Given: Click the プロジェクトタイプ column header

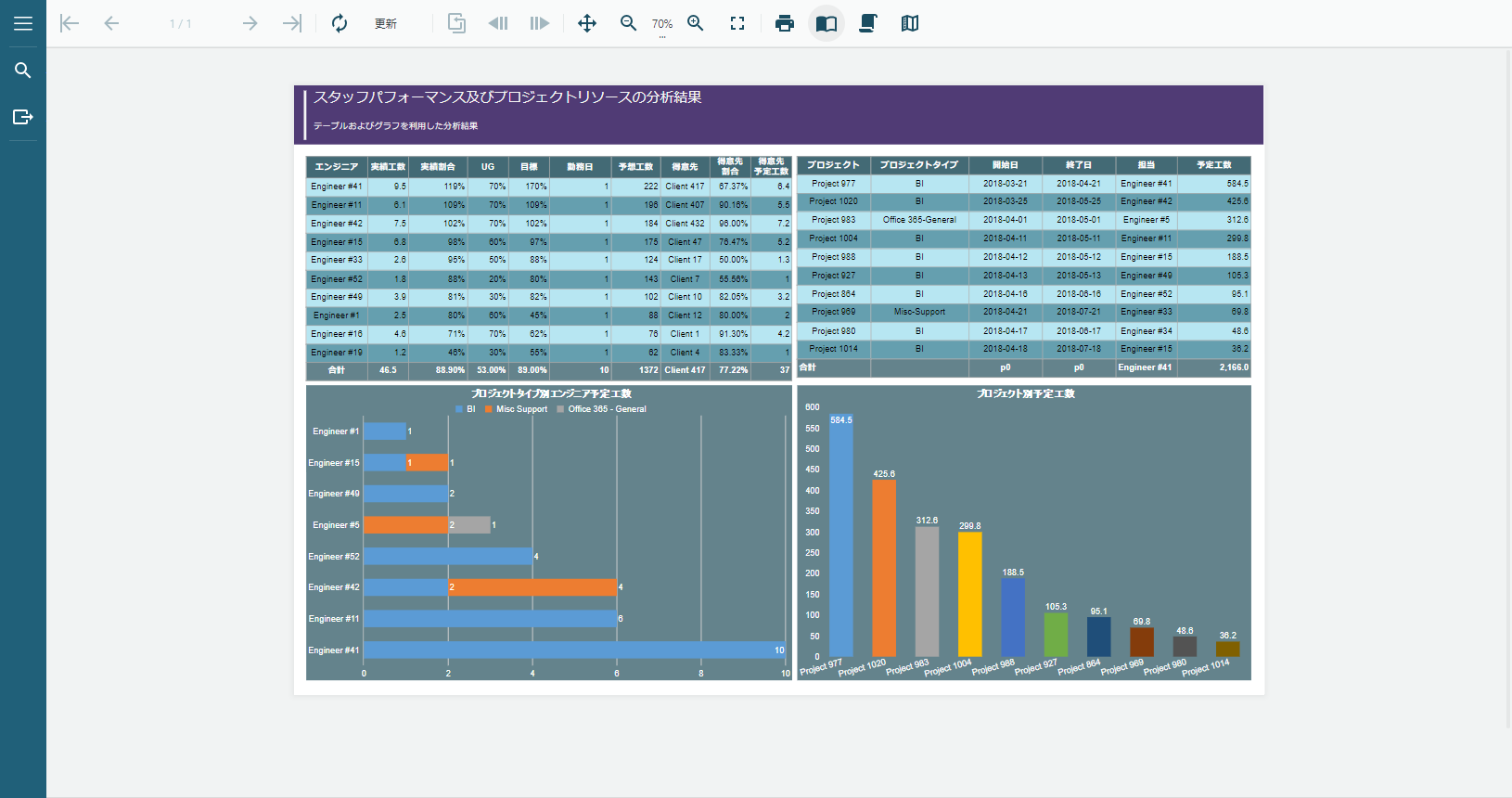Looking at the screenshot, I should coord(919,165).
